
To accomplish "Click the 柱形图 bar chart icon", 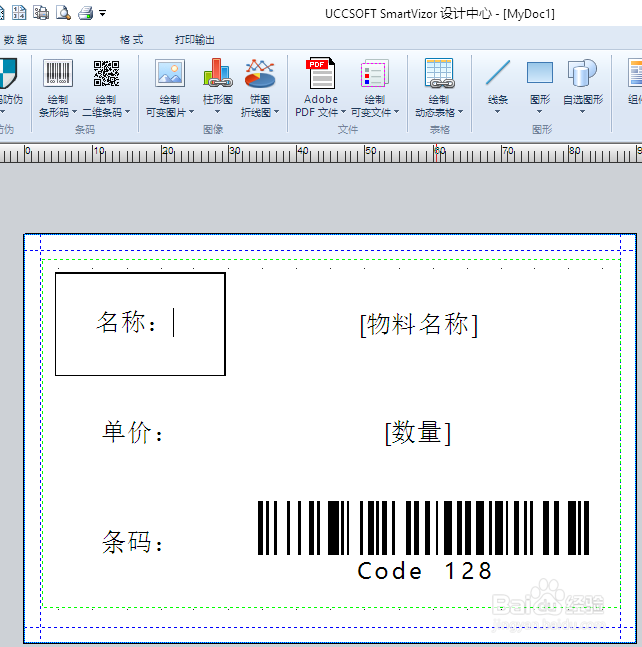I will 217,73.
